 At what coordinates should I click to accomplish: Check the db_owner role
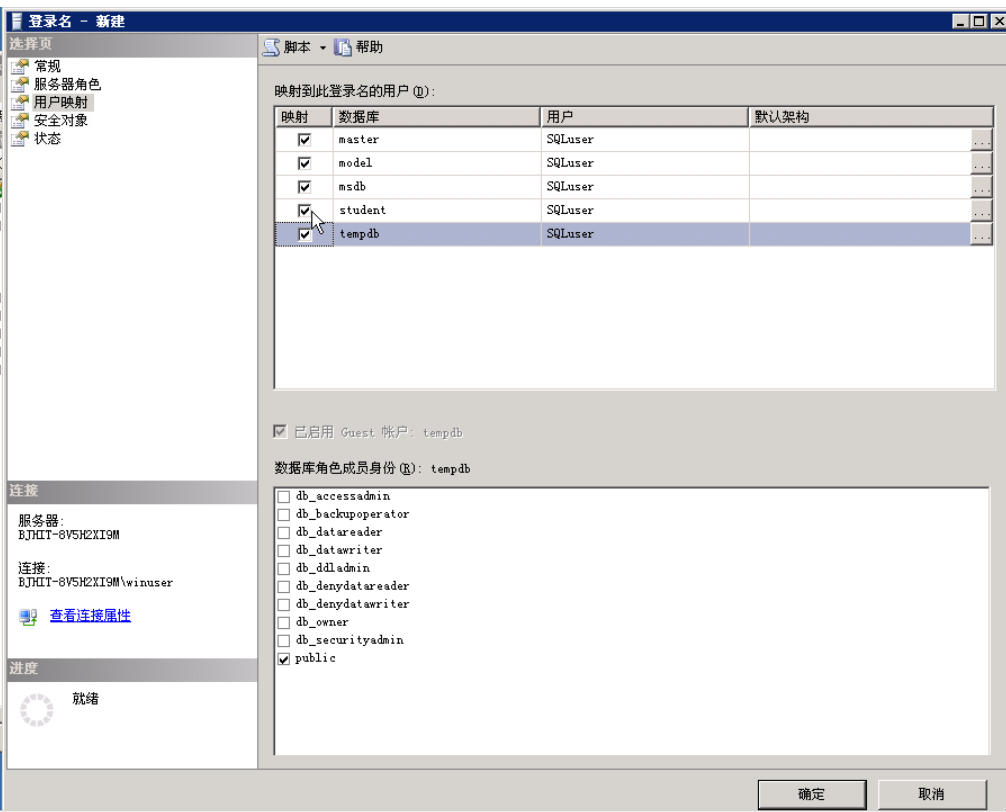pos(284,622)
